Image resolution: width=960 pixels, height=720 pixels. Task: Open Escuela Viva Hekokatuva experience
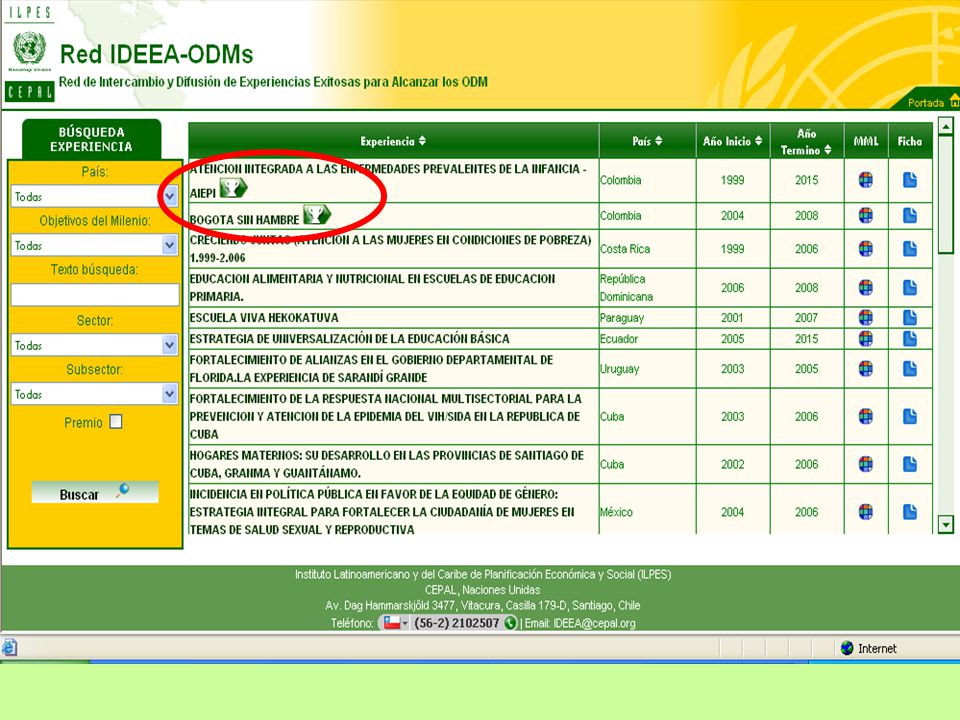264,318
